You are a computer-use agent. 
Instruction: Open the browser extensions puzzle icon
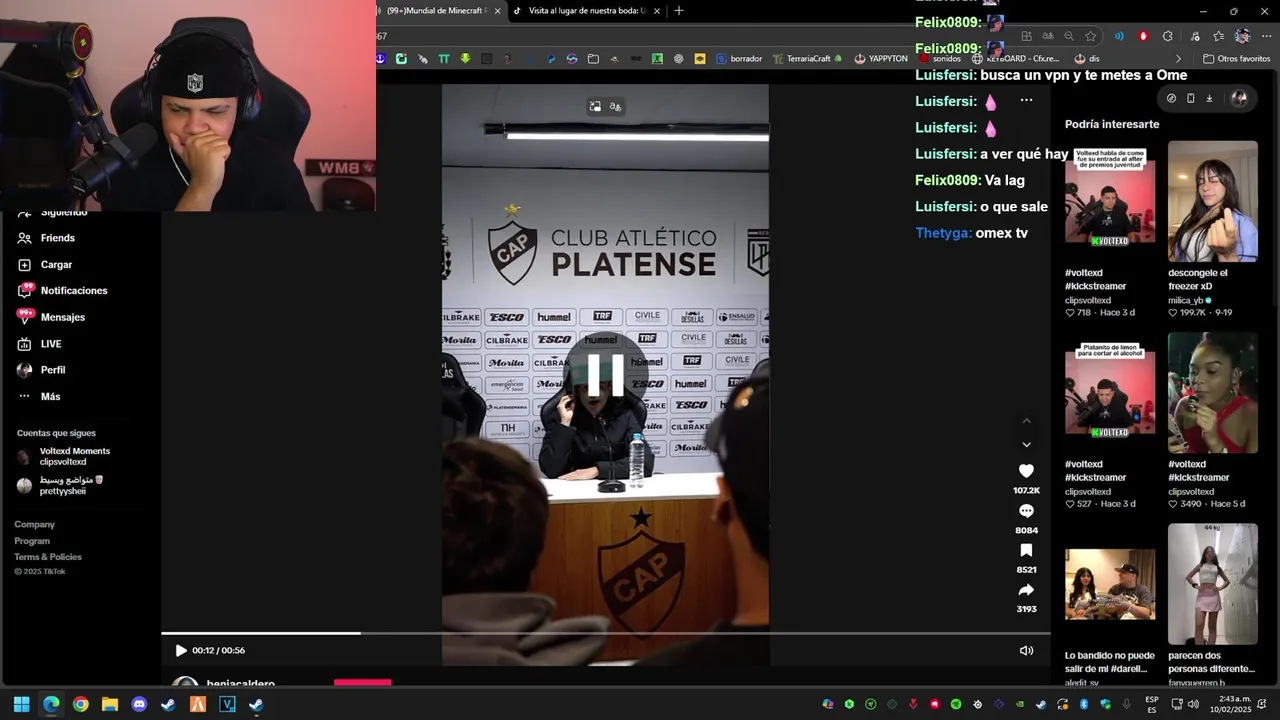[1168, 36]
